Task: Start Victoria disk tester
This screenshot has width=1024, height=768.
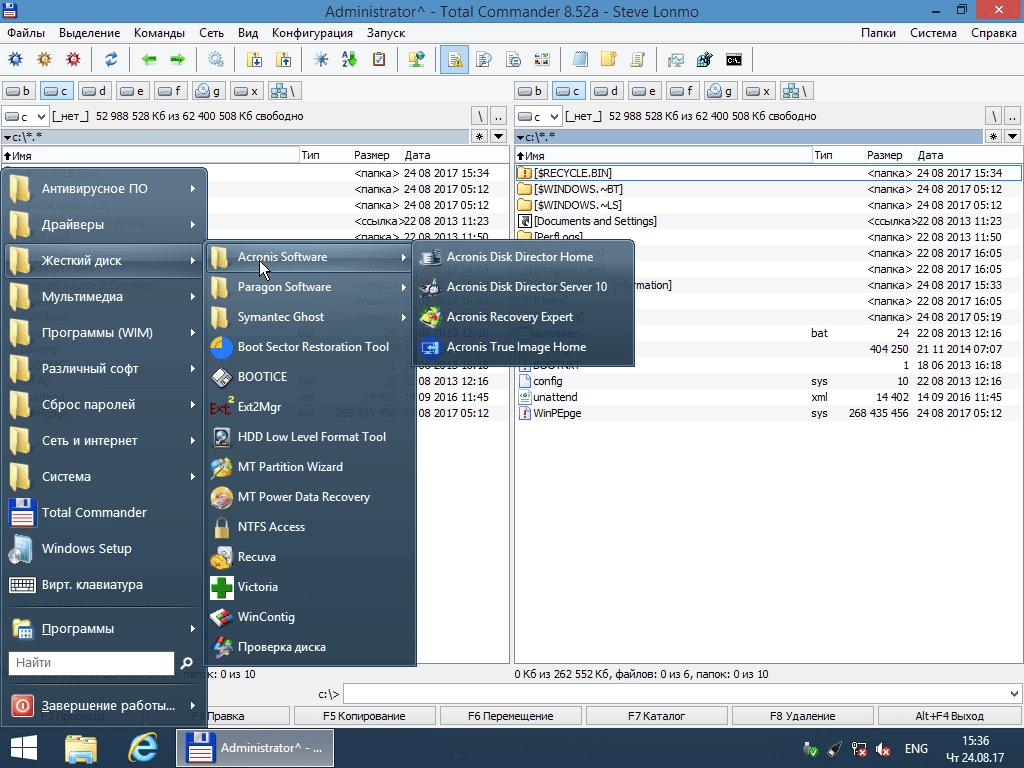Action: [x=310, y=587]
